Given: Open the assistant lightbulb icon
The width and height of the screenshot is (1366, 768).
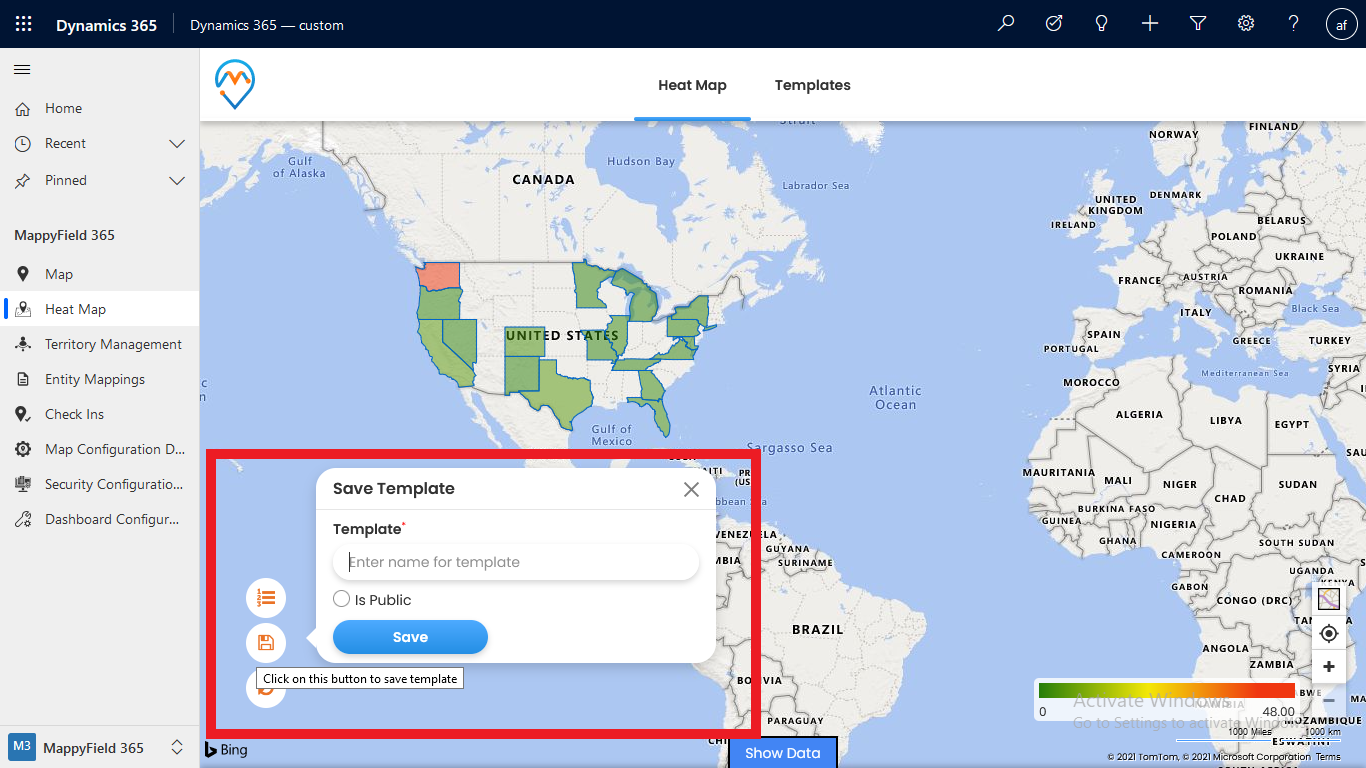Looking at the screenshot, I should 1102,24.
